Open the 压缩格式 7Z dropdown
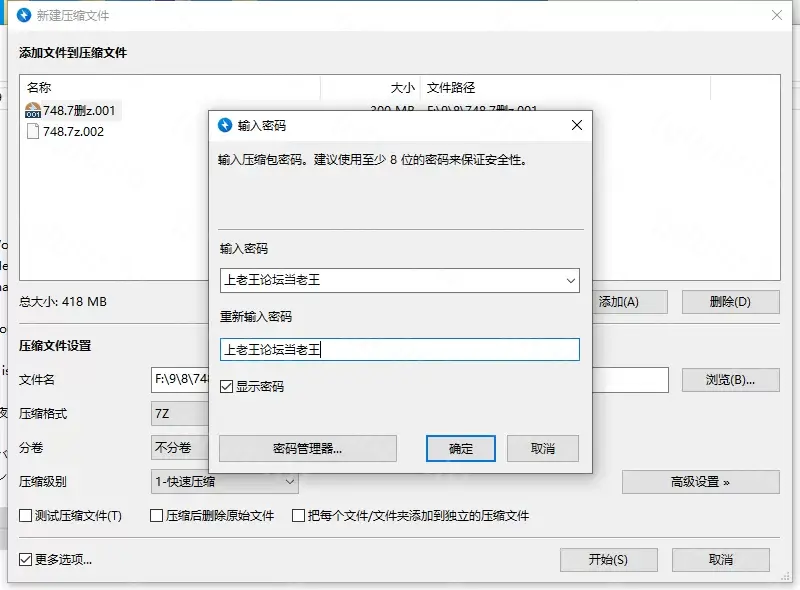This screenshot has width=800, height=590. 180,413
